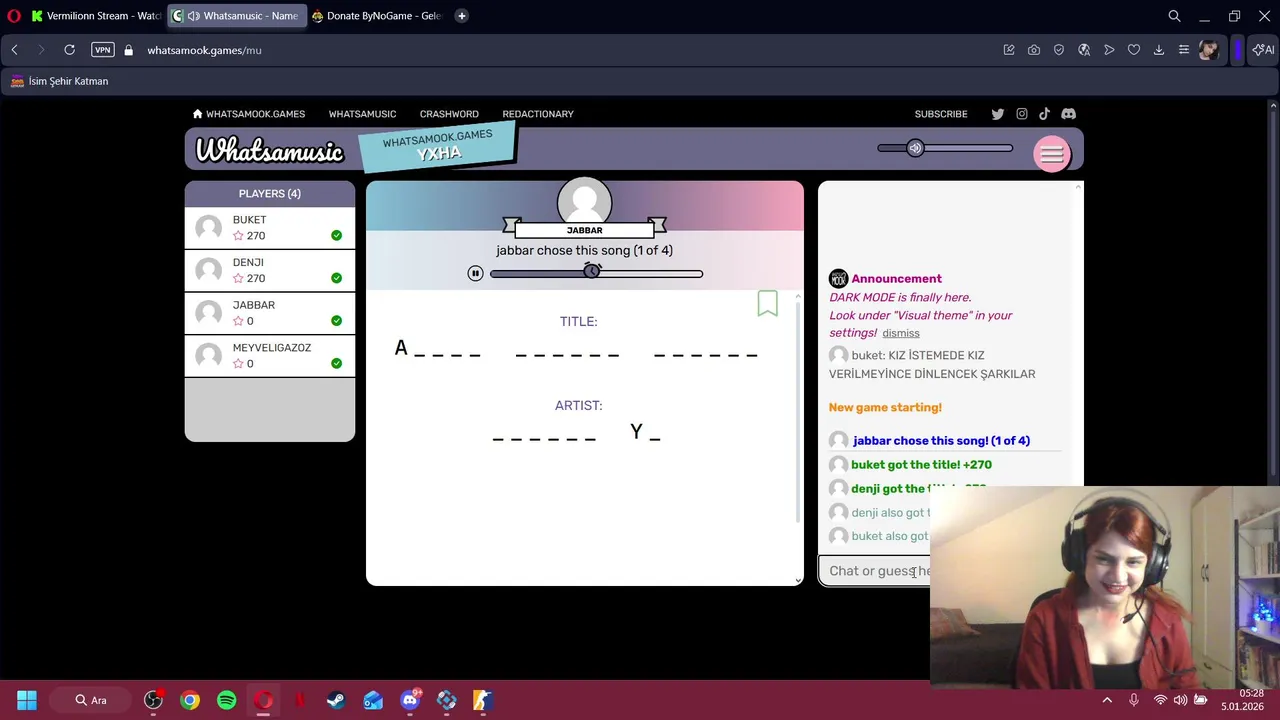The width and height of the screenshot is (1280, 720).
Task: Open the WHATSAMUSIC nav item
Action: click(x=362, y=114)
